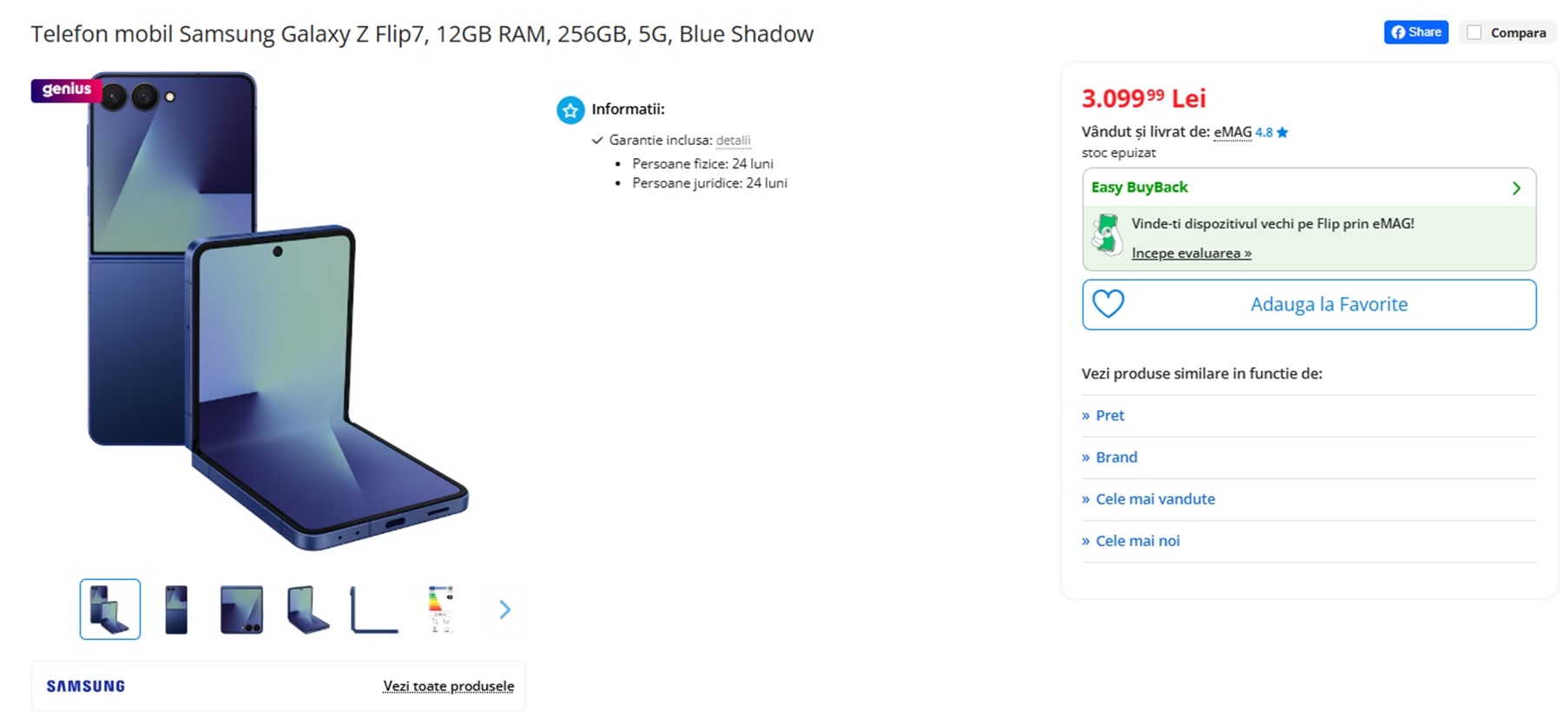This screenshot has height=719, width=1568.
Task: Click the Samsung brand logo
Action: pos(86,686)
